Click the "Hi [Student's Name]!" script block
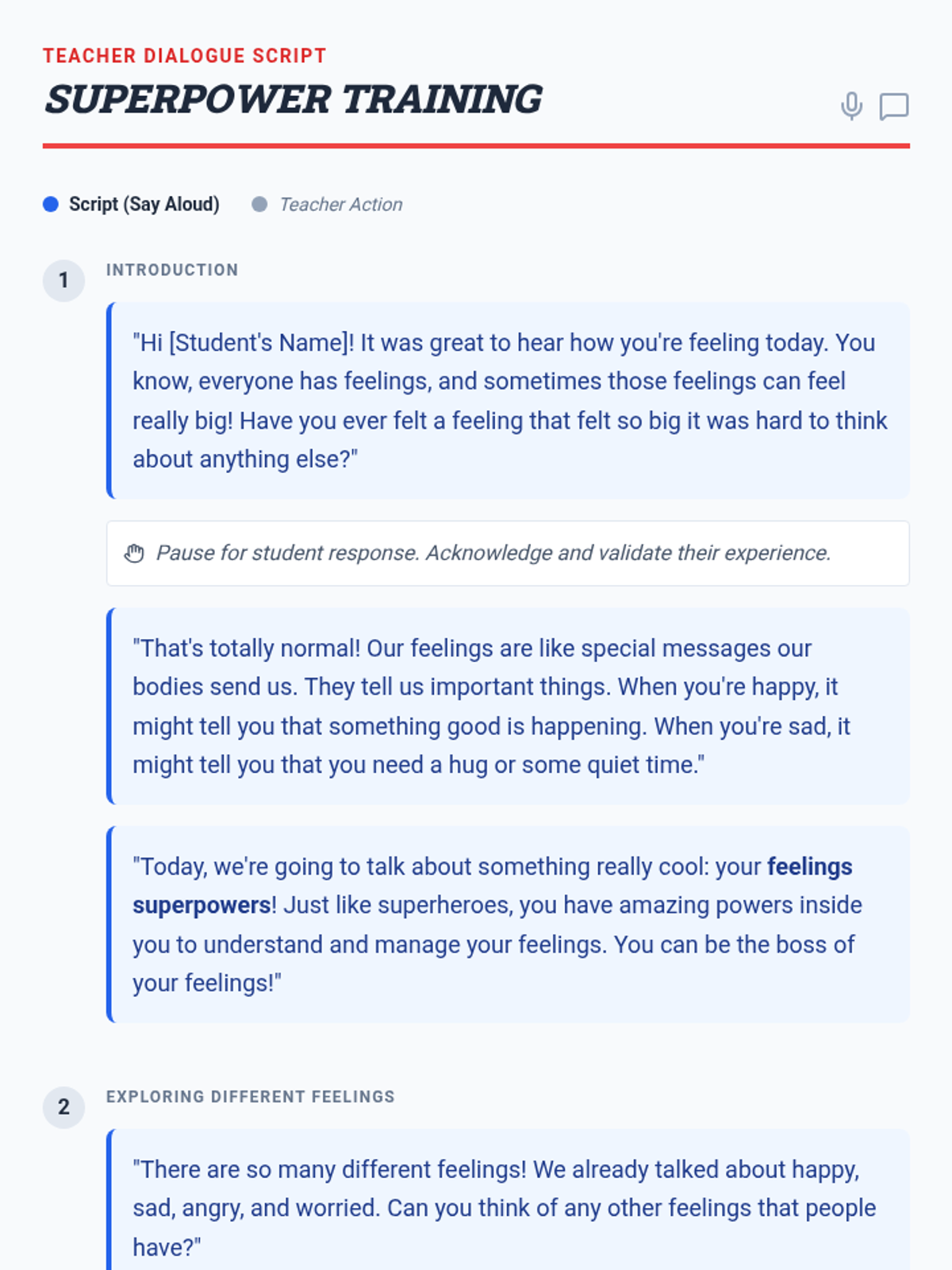This screenshot has height=1270, width=952. [x=508, y=401]
